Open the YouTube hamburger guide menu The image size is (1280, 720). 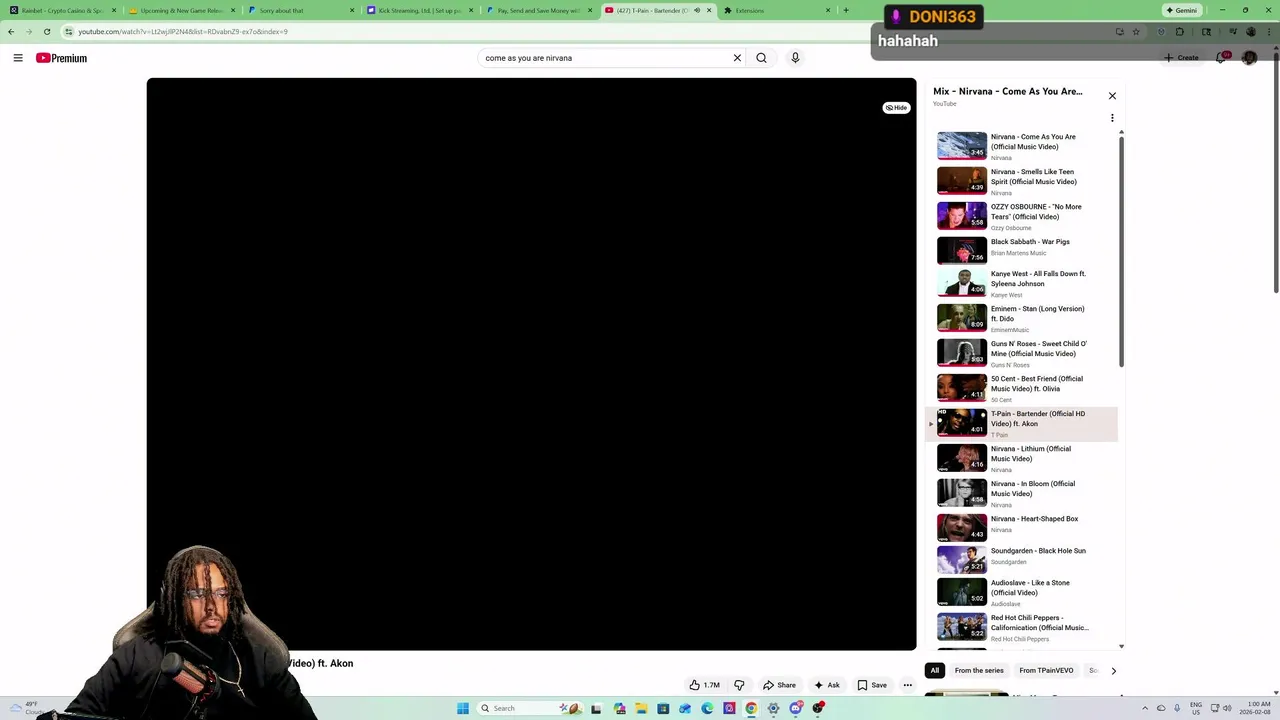18,58
